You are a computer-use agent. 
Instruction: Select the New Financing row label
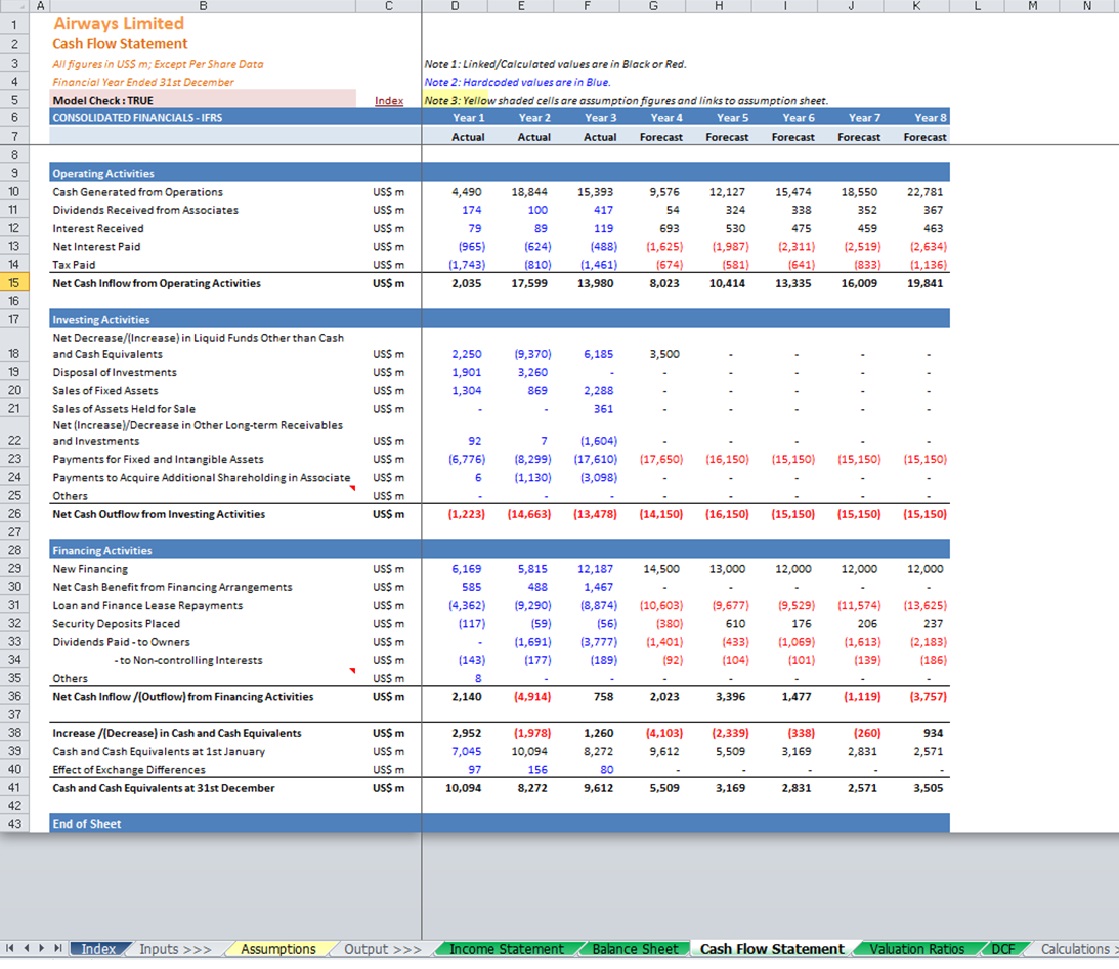click(x=90, y=569)
